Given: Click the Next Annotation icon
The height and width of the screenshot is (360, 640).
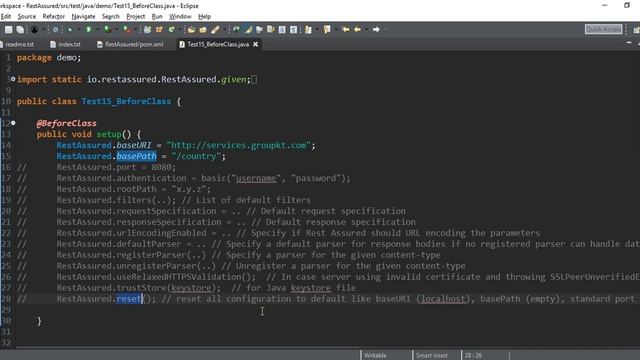Looking at the screenshot, I should (x=308, y=29).
